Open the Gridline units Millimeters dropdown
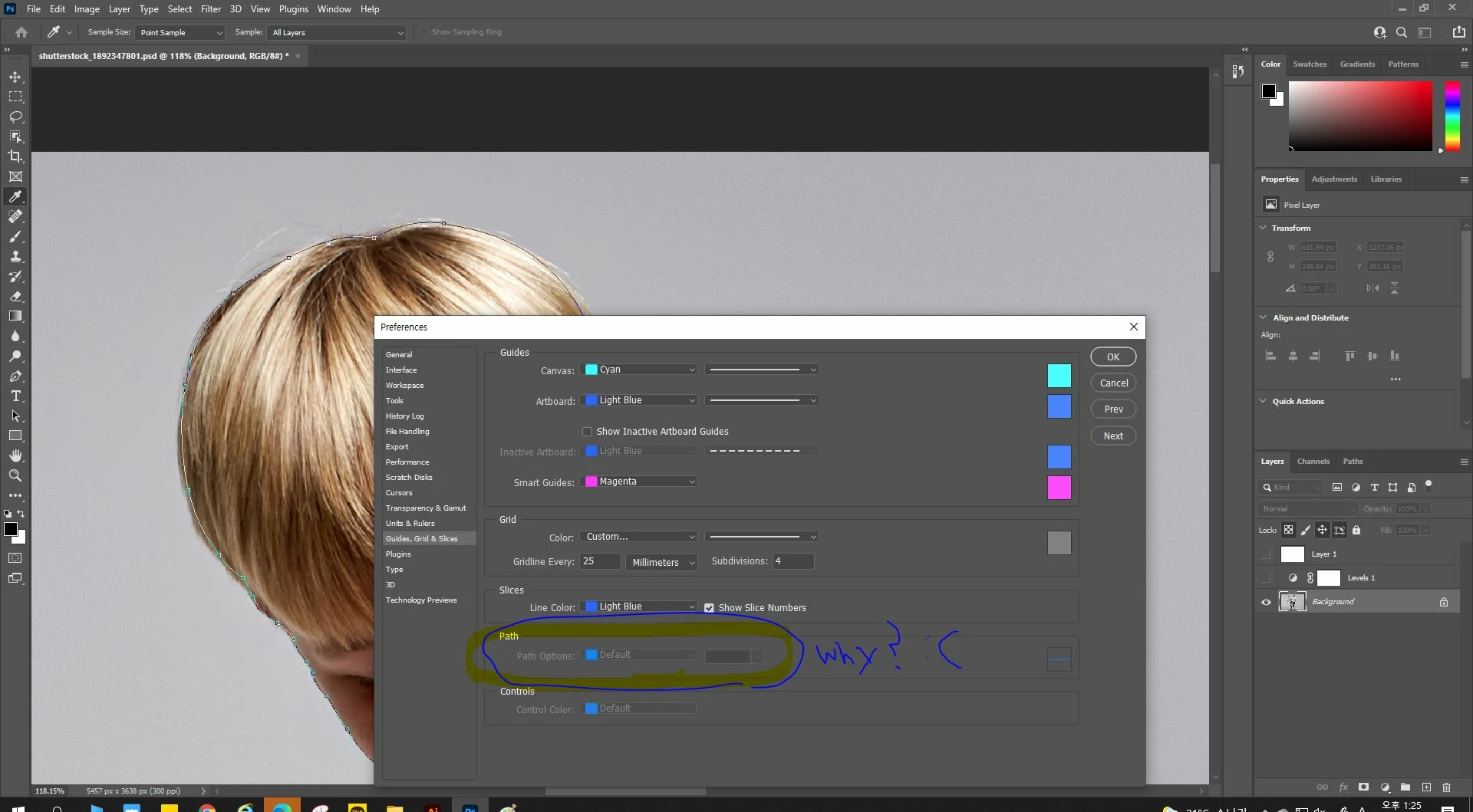The height and width of the screenshot is (812, 1473). (662, 562)
